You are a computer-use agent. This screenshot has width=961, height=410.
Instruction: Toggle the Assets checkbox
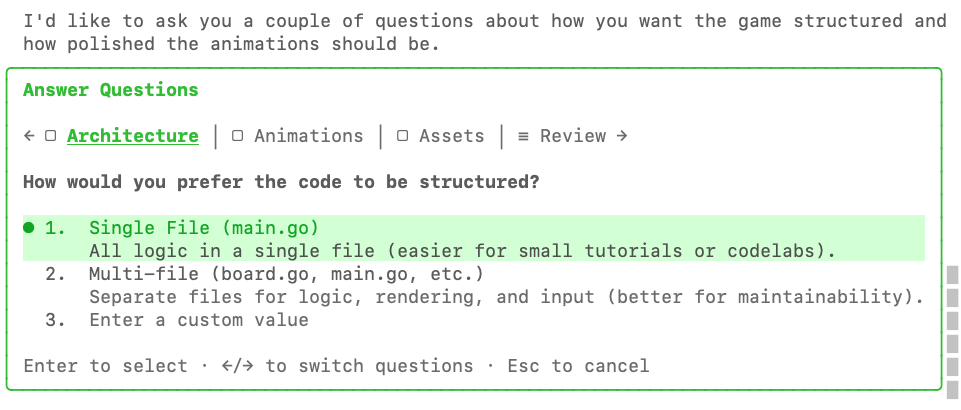click(x=402, y=136)
